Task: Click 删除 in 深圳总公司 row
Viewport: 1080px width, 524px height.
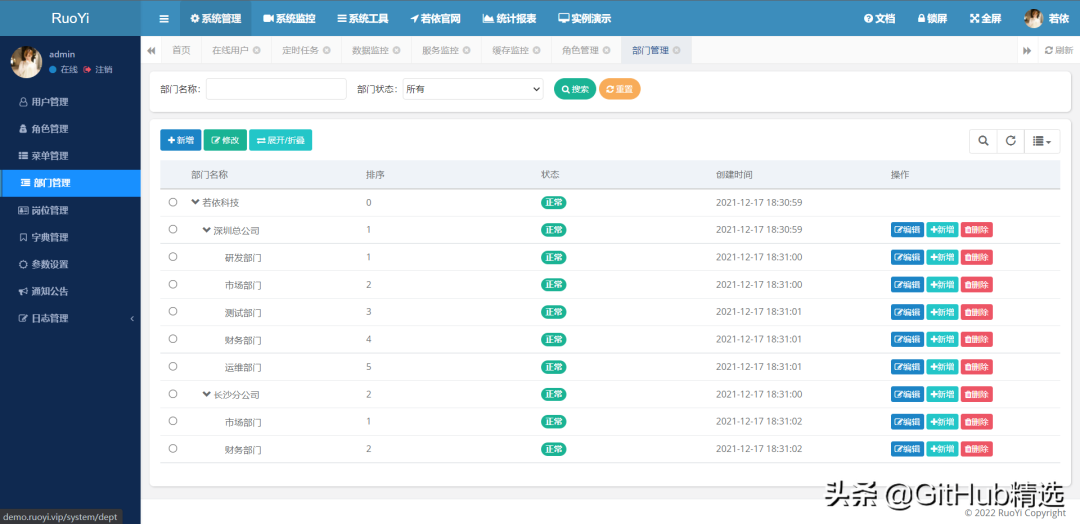Action: point(977,229)
